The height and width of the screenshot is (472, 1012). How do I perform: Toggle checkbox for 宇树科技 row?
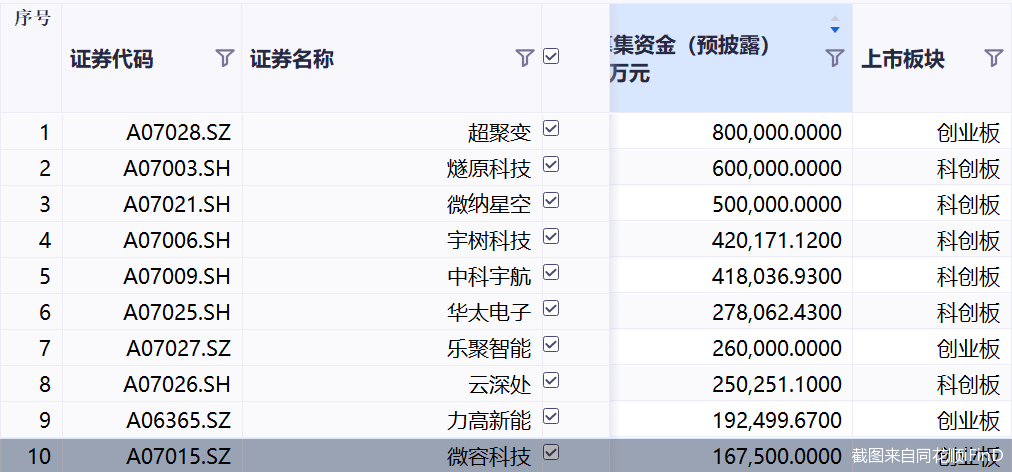[x=551, y=237]
